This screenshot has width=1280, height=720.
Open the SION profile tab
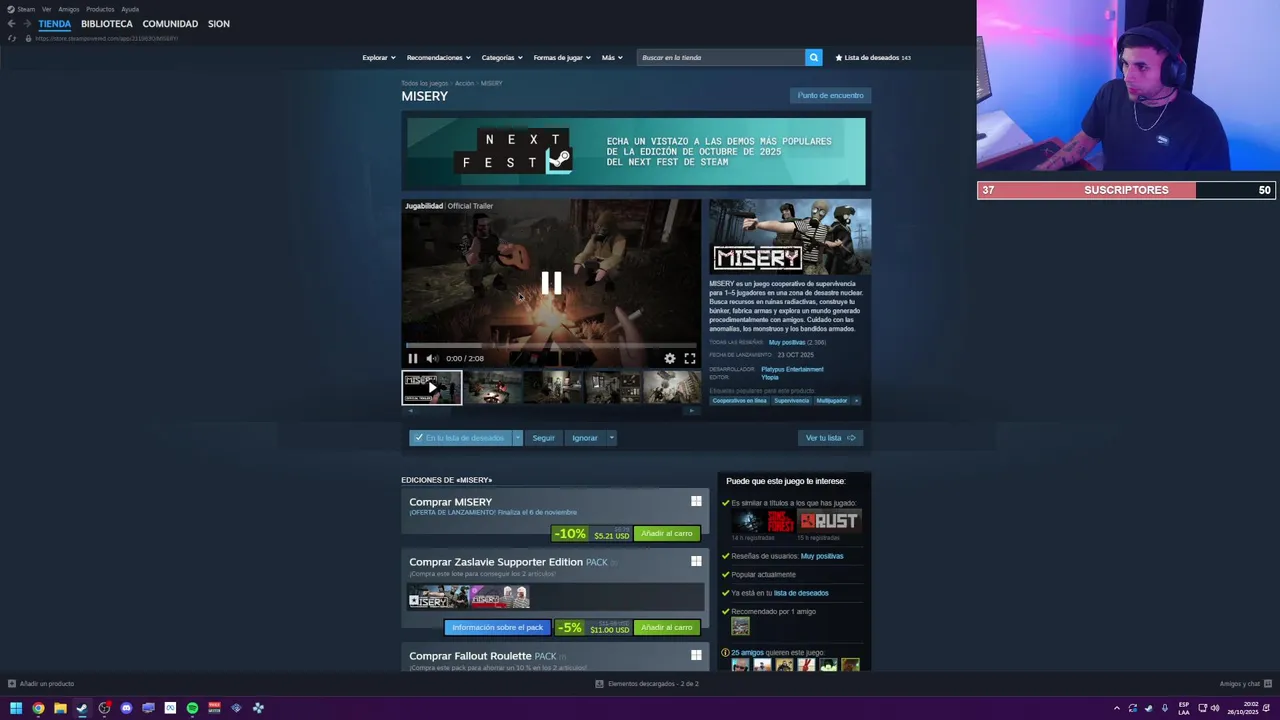[x=219, y=24]
